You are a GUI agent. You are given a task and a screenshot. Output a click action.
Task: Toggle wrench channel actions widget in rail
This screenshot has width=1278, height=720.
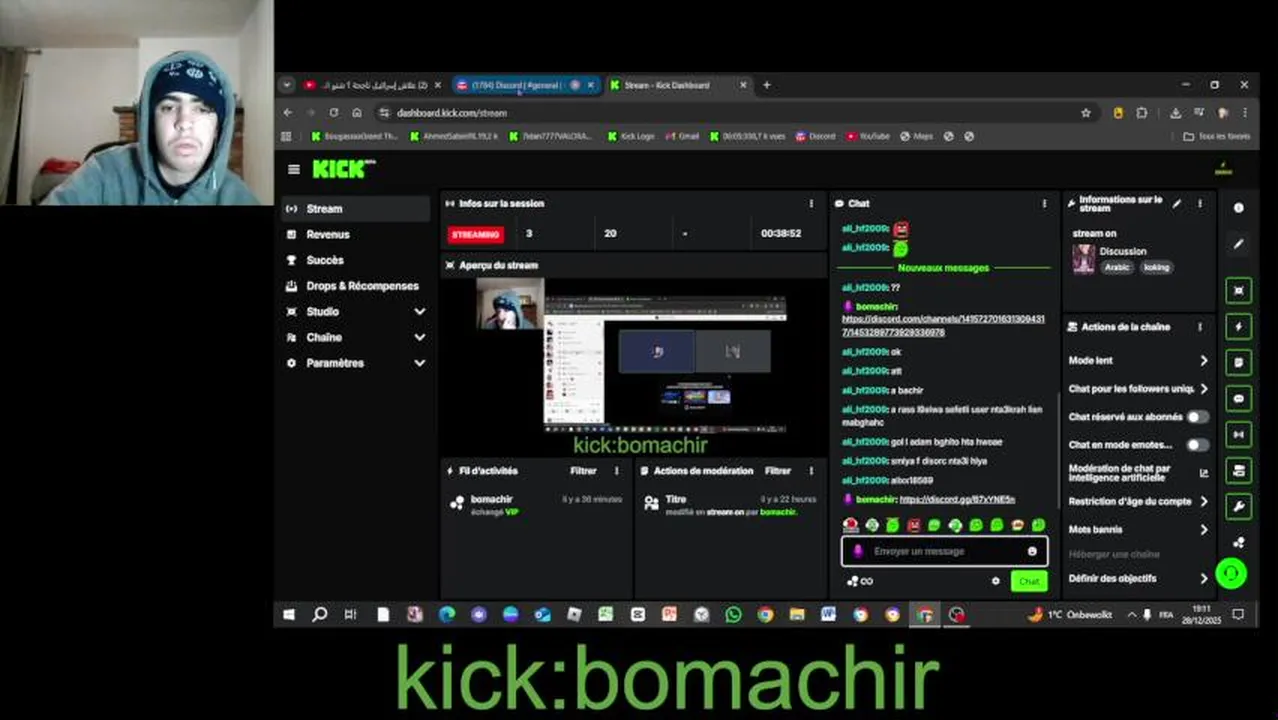coord(1239,507)
